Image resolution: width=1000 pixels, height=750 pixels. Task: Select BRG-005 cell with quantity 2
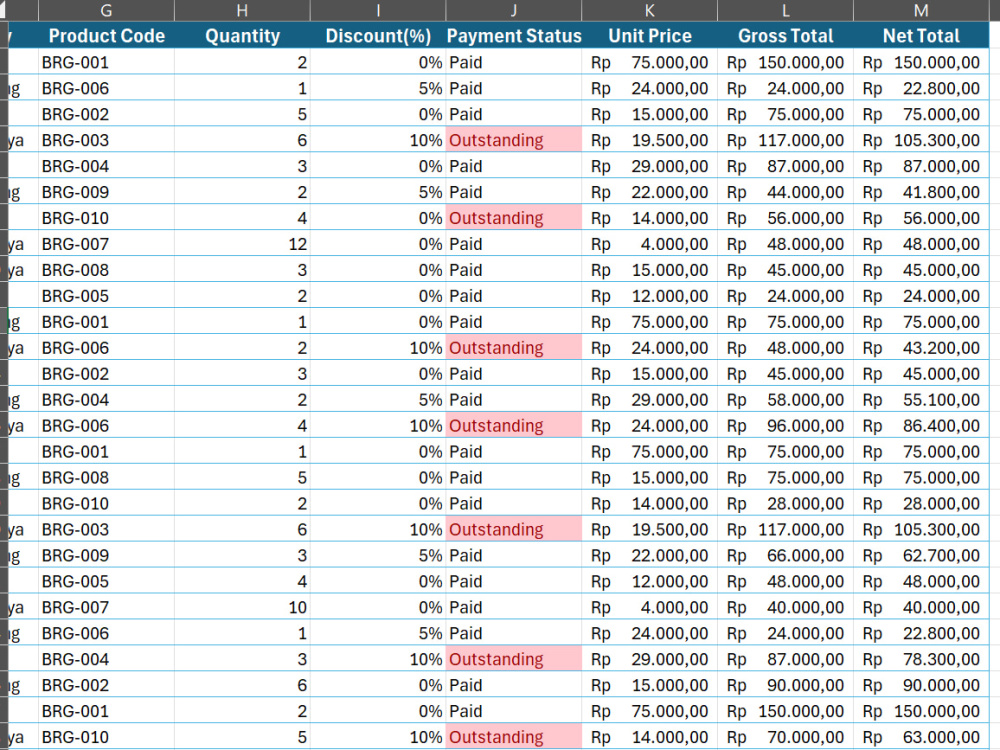(x=107, y=296)
